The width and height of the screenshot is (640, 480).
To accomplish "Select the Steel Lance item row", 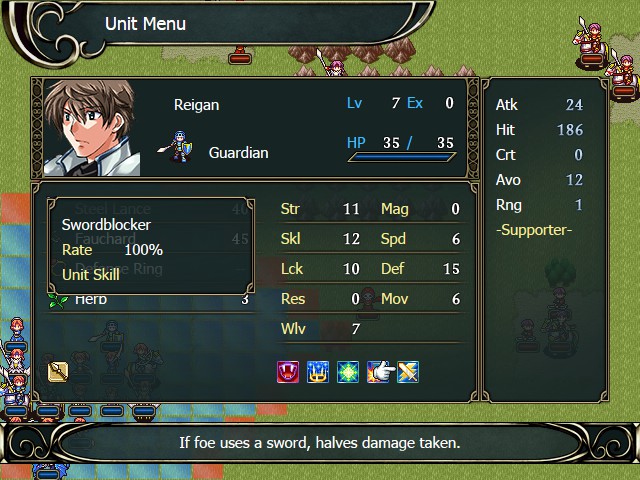I will coord(149,209).
